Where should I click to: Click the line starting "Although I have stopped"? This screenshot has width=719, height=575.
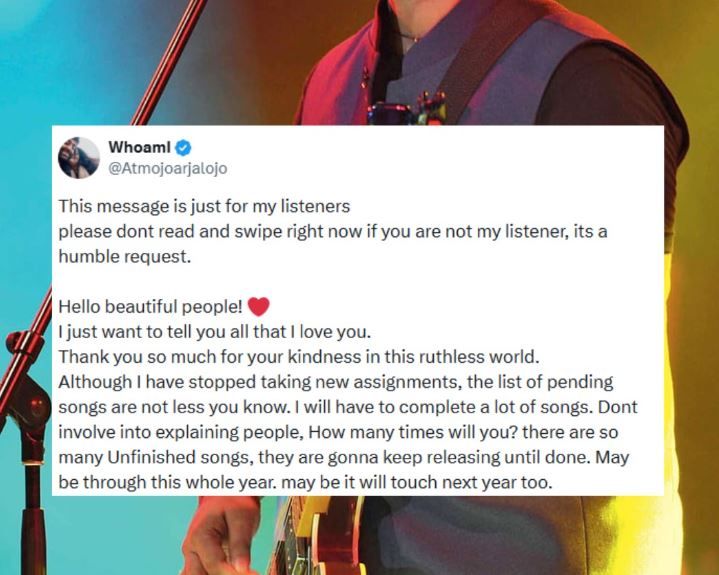335,382
